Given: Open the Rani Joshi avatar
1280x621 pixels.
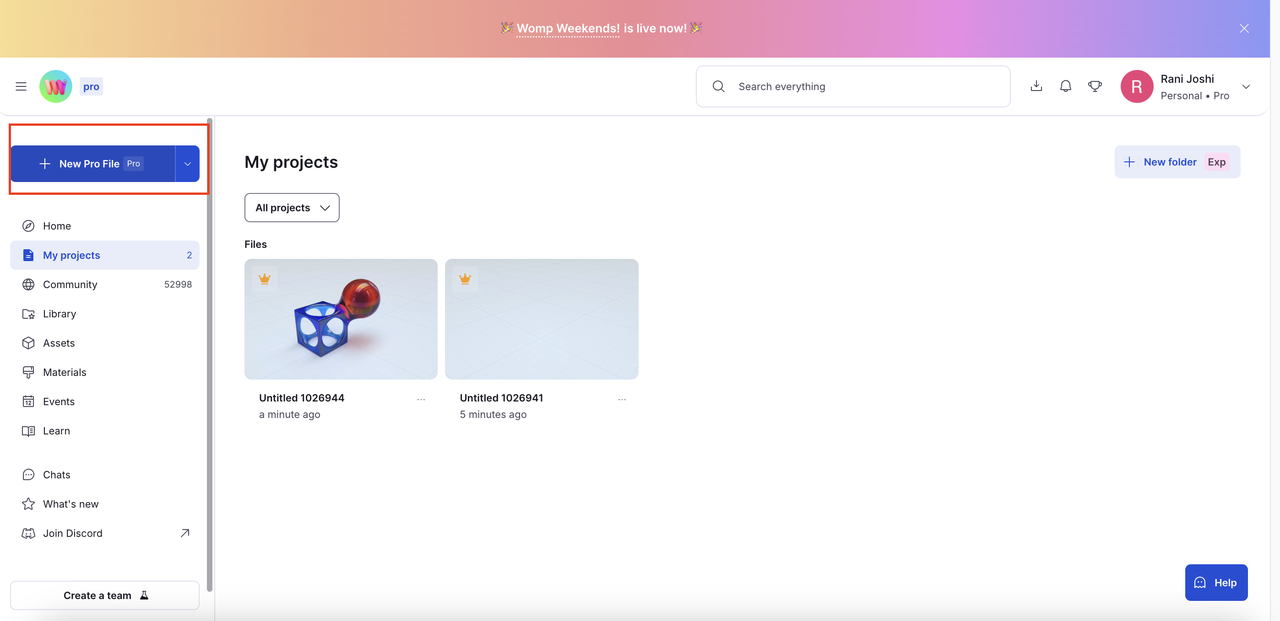Looking at the screenshot, I should click(x=1137, y=87).
